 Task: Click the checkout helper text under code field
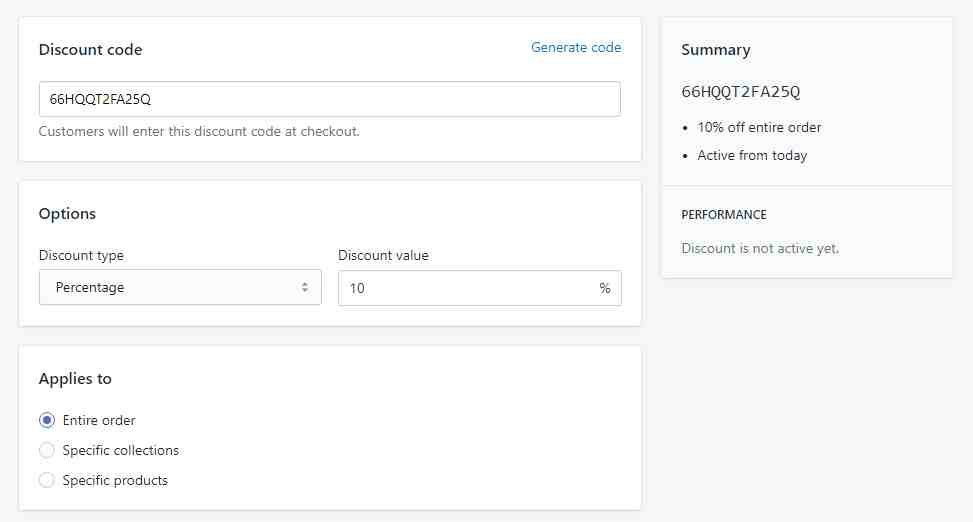pos(199,131)
